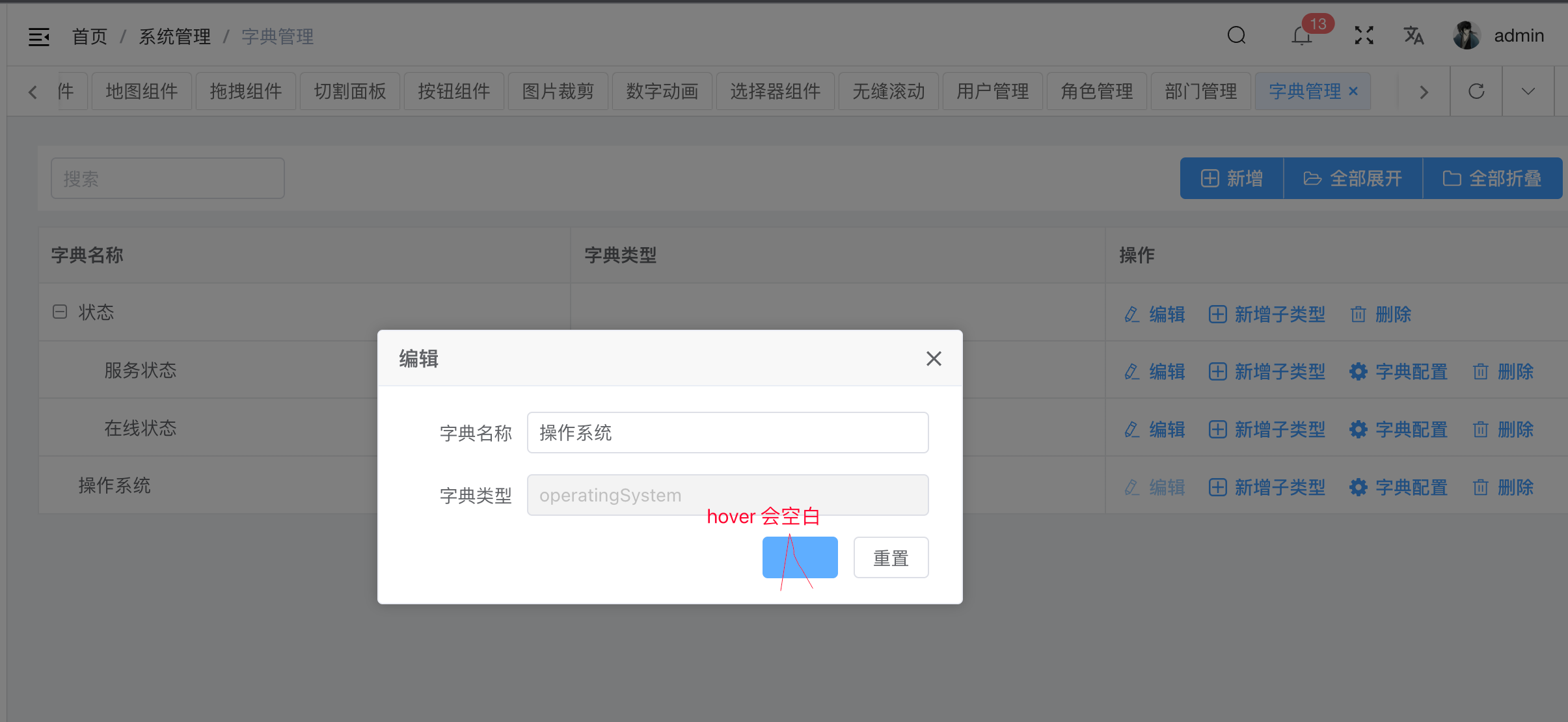Open 字典配置 gear icon for 在线状态 row
Screen dimensions: 1568x722
point(1359,429)
